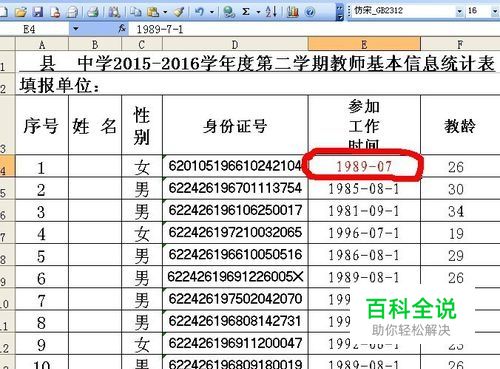500x369 pixels.
Task: Click teaching years cell 30
Action: (460, 189)
